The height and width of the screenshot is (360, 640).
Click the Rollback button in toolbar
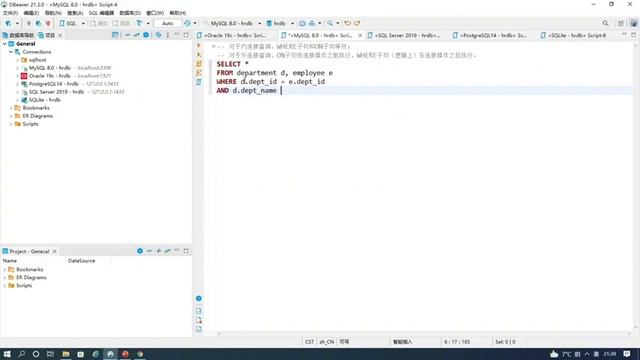point(121,23)
